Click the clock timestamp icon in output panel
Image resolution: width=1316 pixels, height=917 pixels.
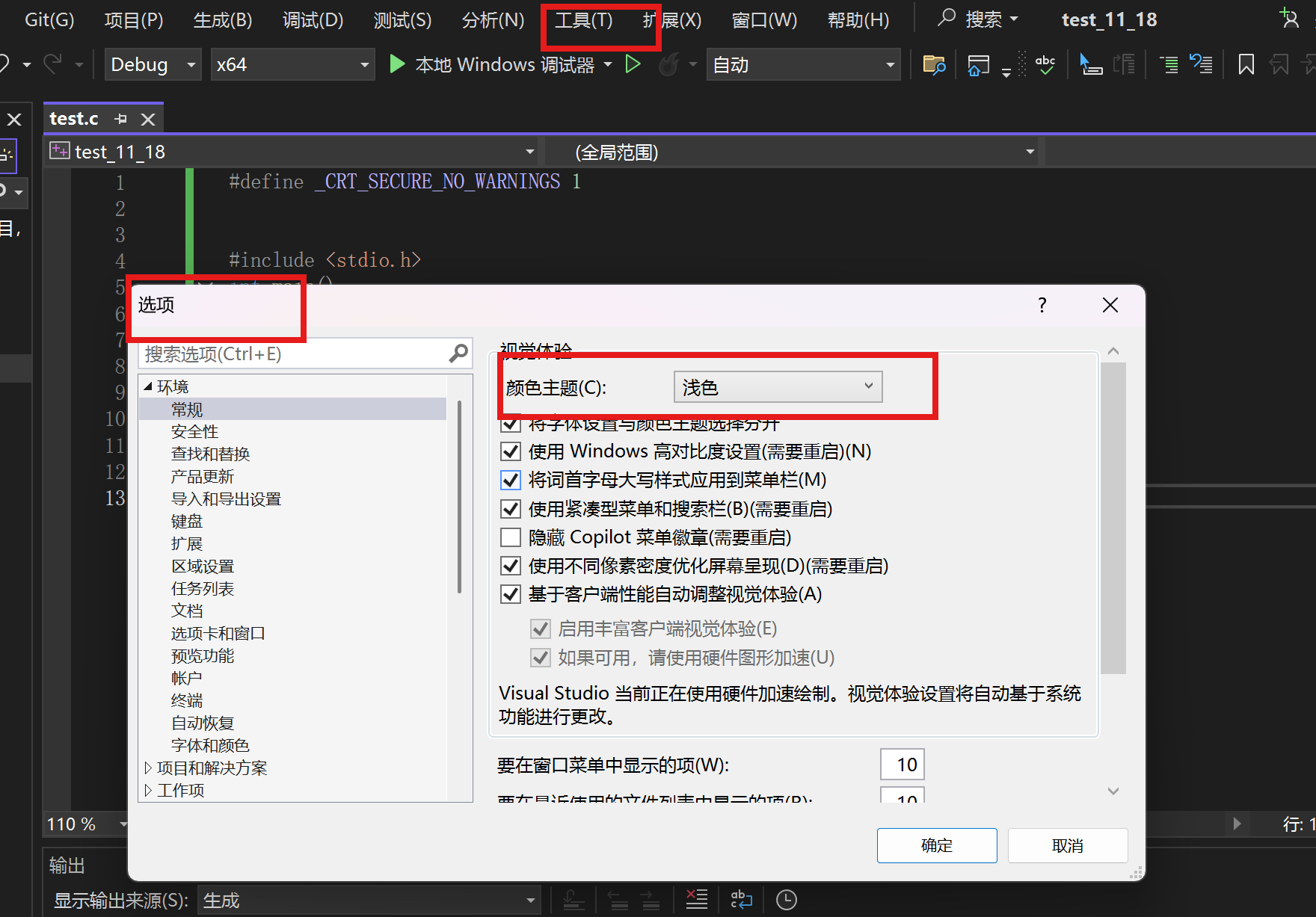click(786, 900)
